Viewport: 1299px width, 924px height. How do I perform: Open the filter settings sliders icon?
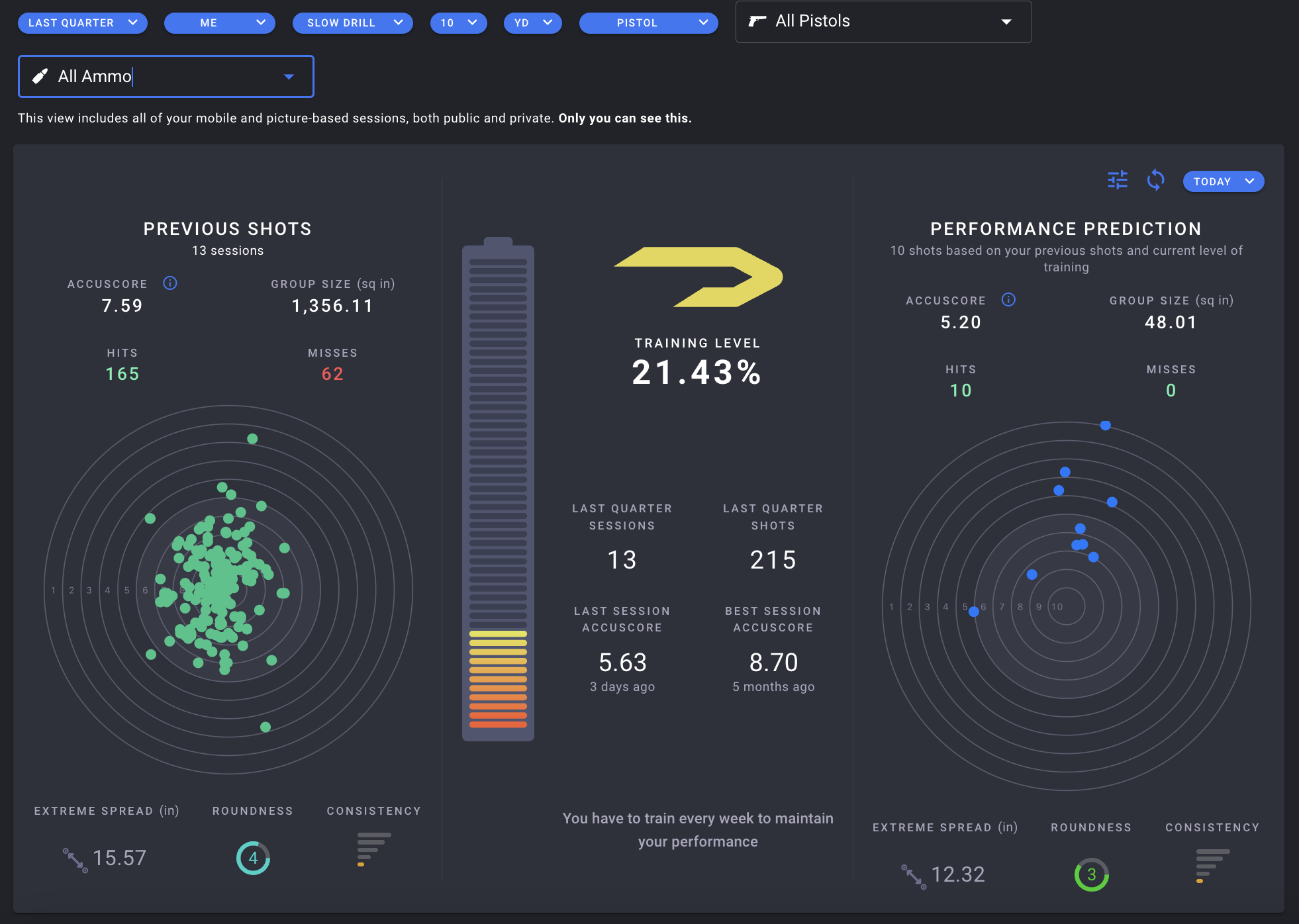click(1118, 180)
